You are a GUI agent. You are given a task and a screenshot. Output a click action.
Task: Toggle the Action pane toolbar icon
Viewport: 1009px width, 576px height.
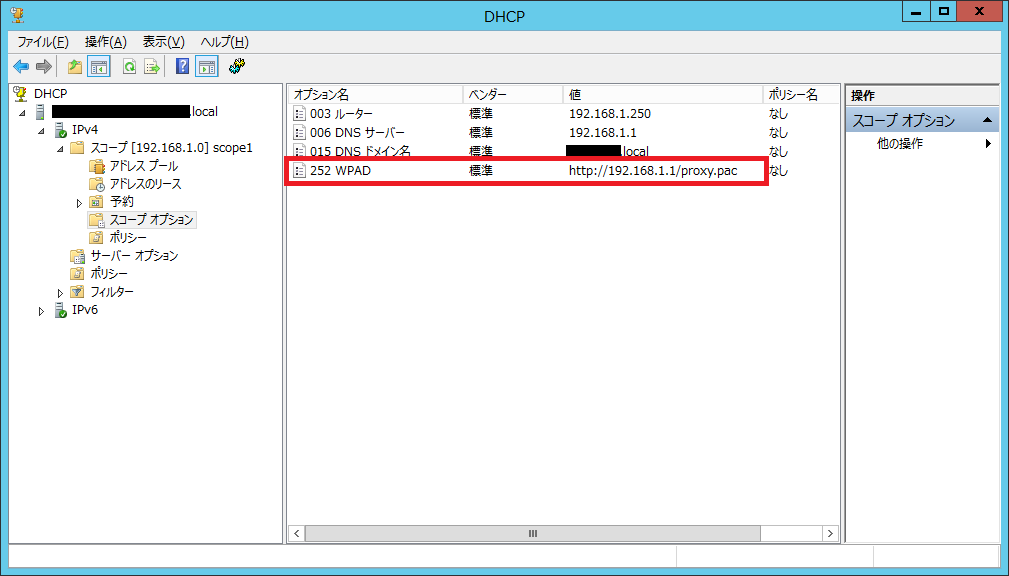point(207,66)
